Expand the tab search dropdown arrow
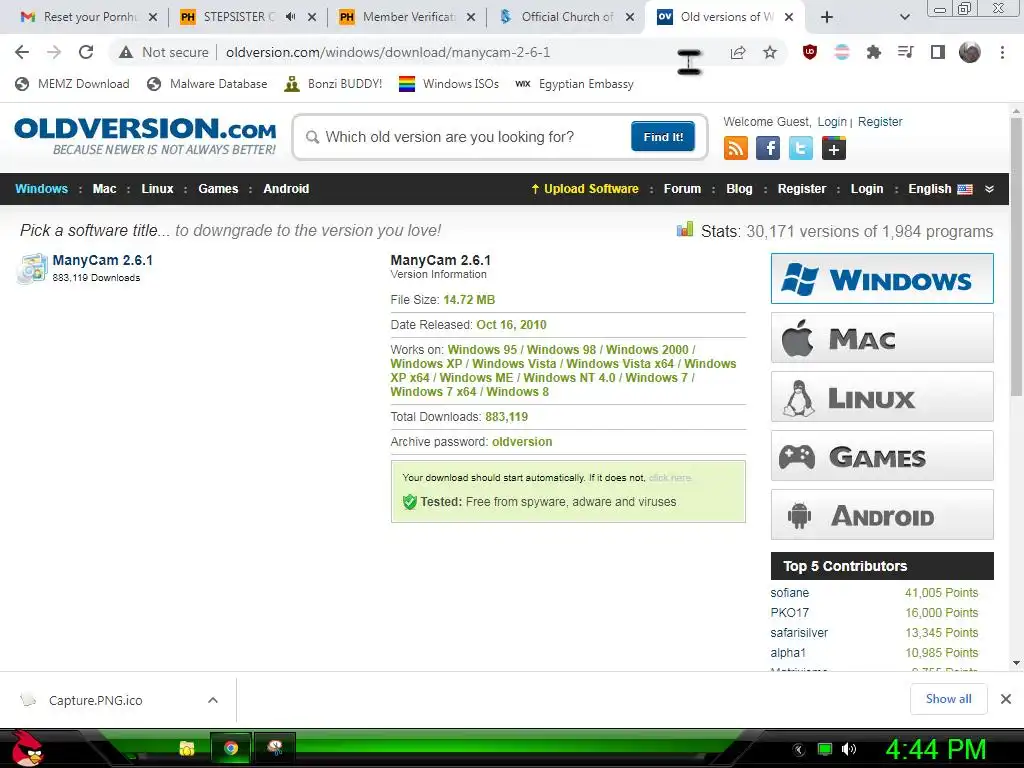This screenshot has width=1024, height=768. (904, 17)
